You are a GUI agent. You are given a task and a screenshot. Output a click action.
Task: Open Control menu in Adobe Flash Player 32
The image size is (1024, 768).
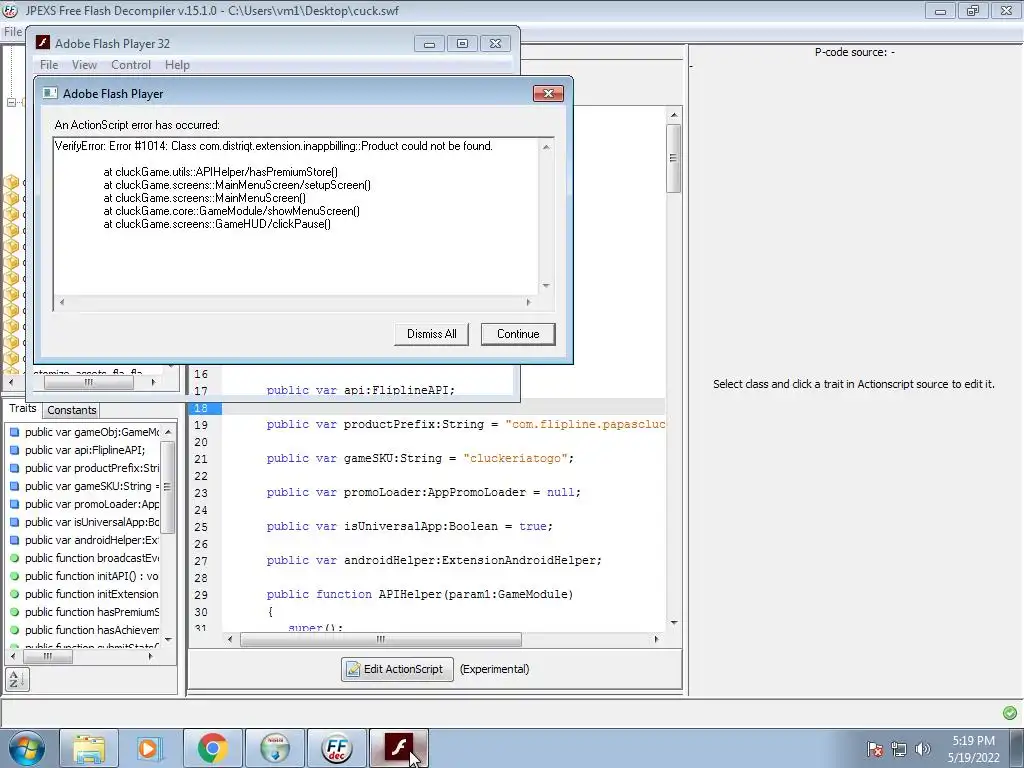click(x=131, y=65)
